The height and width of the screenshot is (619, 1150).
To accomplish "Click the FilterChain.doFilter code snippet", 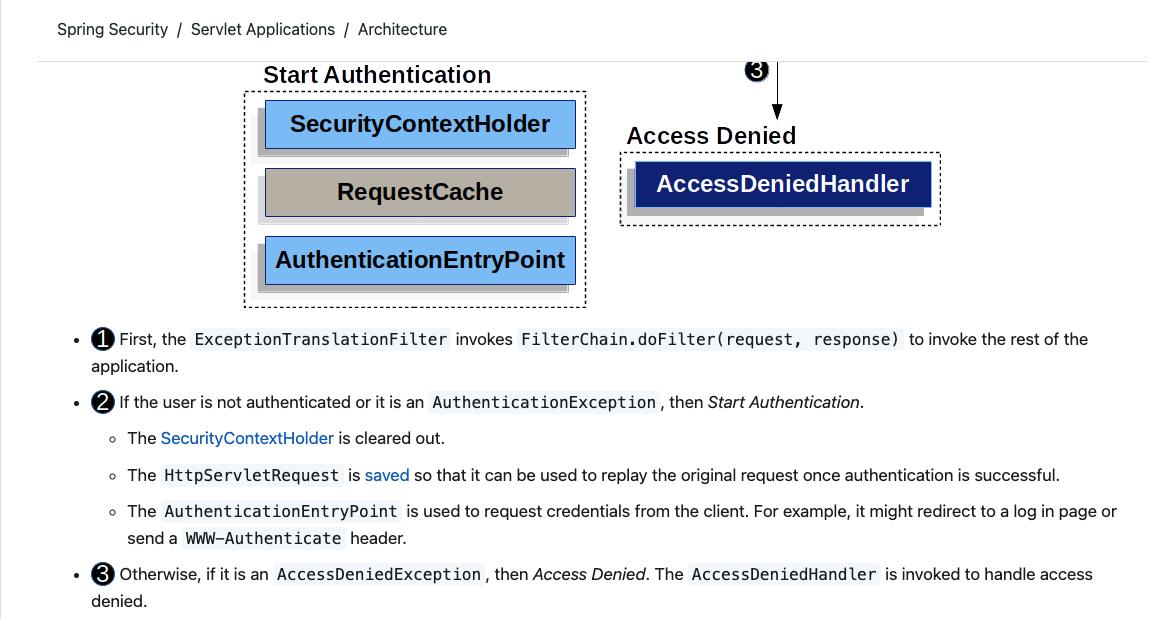I will [711, 339].
